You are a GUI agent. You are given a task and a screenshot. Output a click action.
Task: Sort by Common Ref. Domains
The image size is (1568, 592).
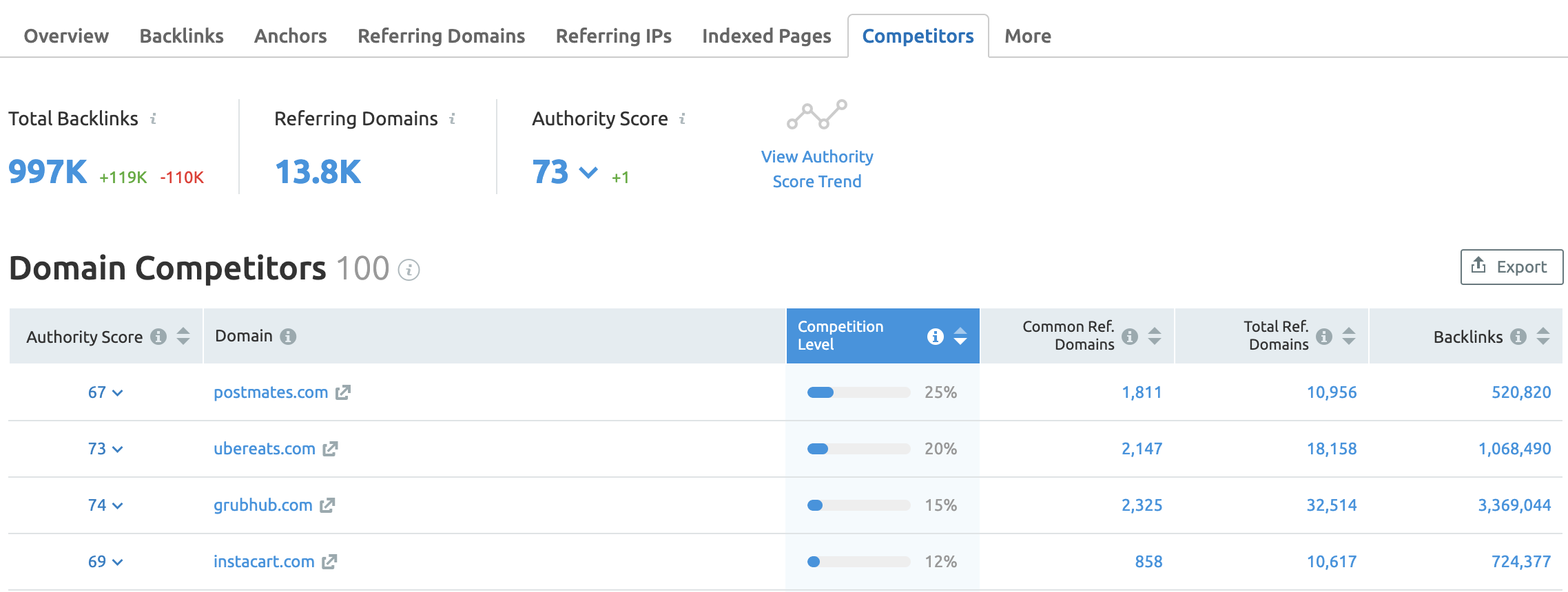pos(1155,336)
